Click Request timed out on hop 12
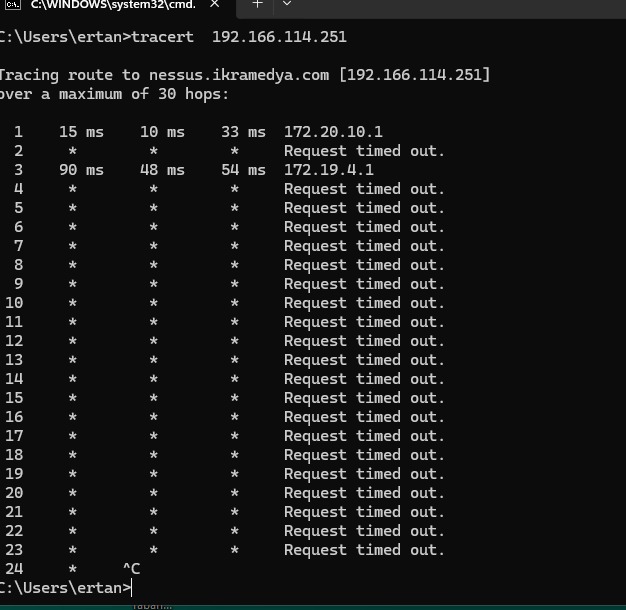The image size is (626, 610). (x=364, y=341)
